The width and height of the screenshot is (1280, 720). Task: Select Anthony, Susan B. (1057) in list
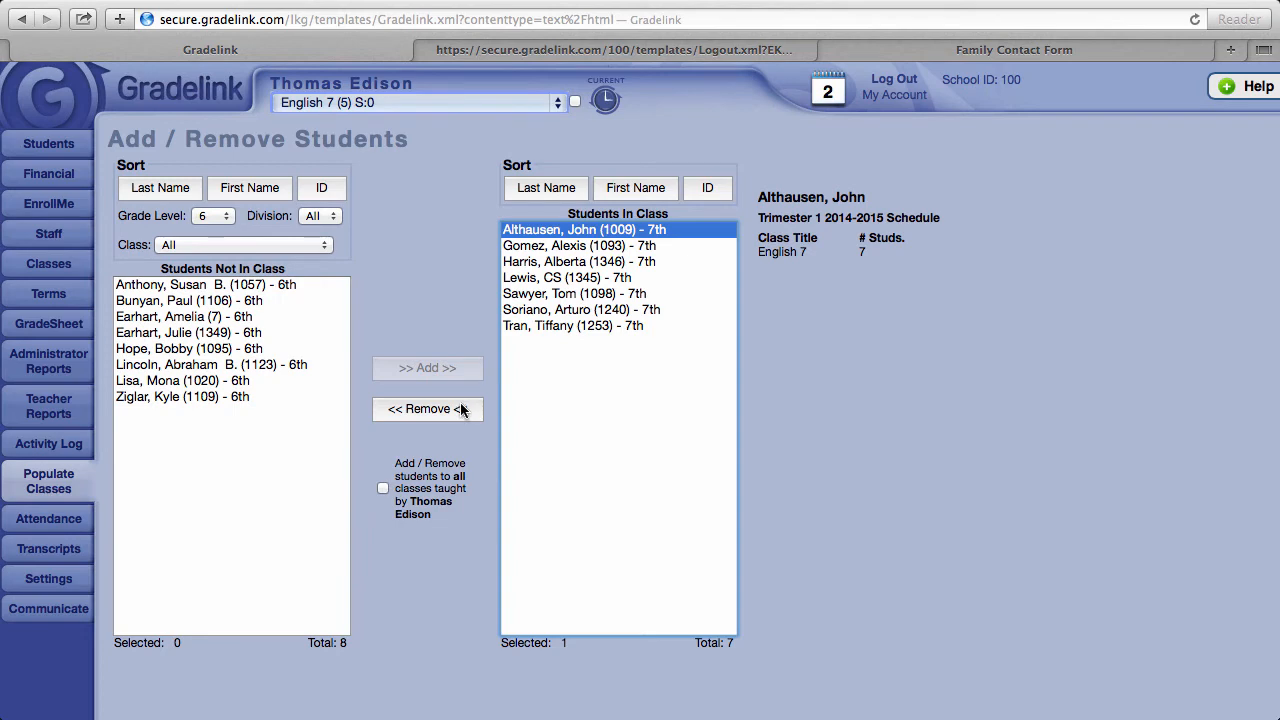point(232,285)
